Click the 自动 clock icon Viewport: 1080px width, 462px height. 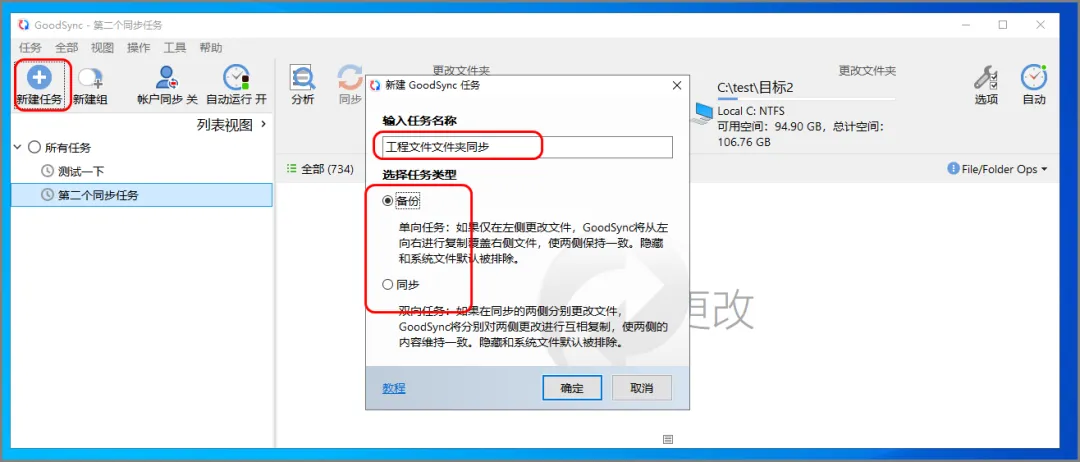(x=1033, y=78)
